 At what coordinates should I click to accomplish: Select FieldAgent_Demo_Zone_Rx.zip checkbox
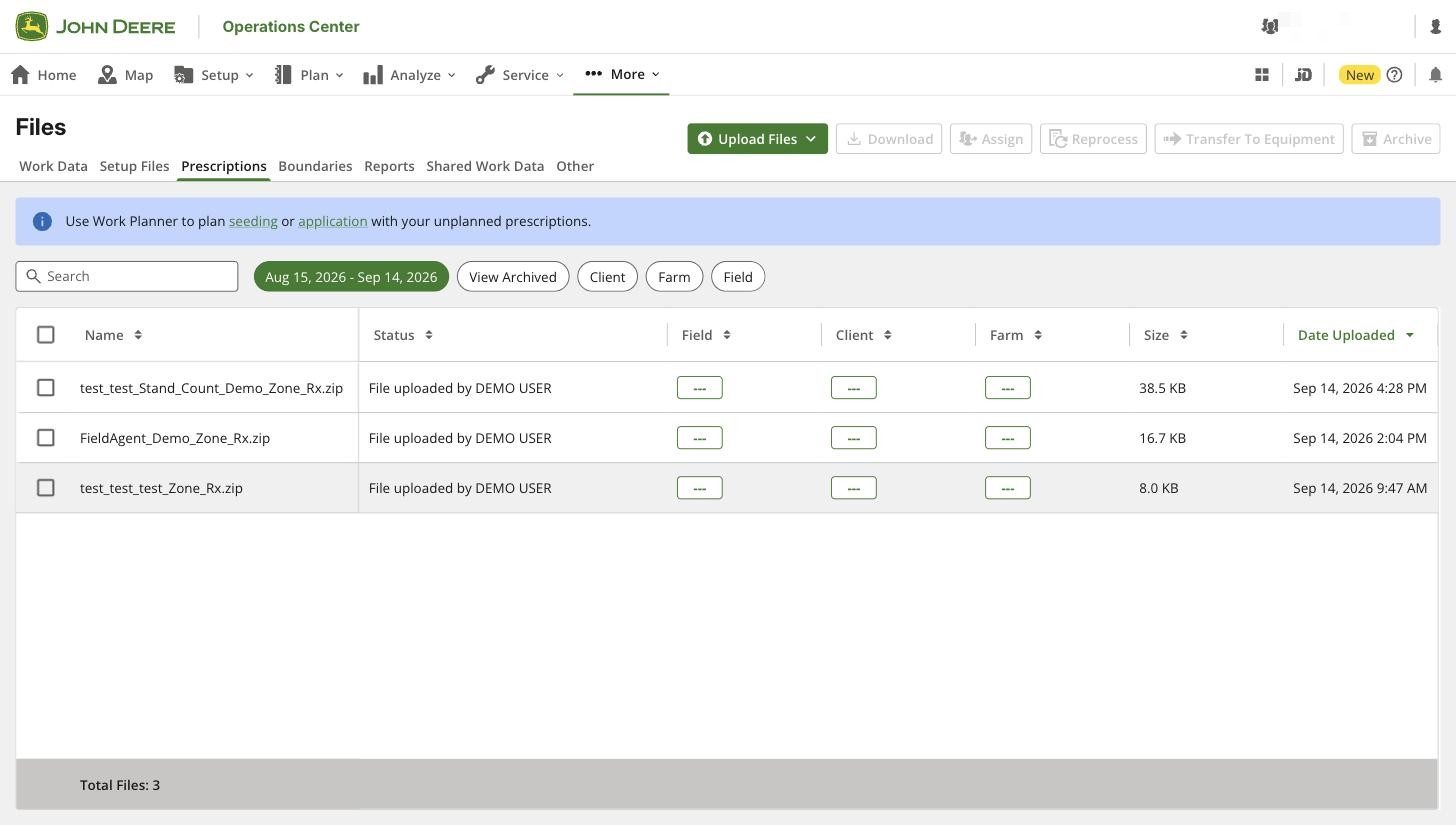click(46, 437)
